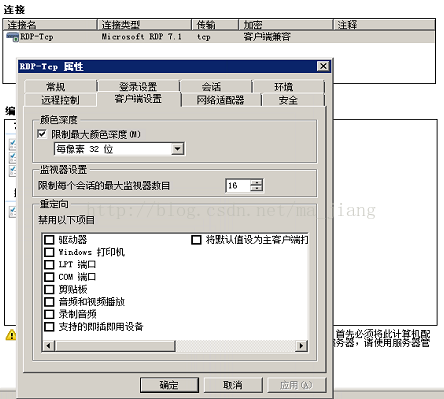Click the 取消 button
Image resolution: width=444 pixels, height=399 pixels.
point(233,385)
